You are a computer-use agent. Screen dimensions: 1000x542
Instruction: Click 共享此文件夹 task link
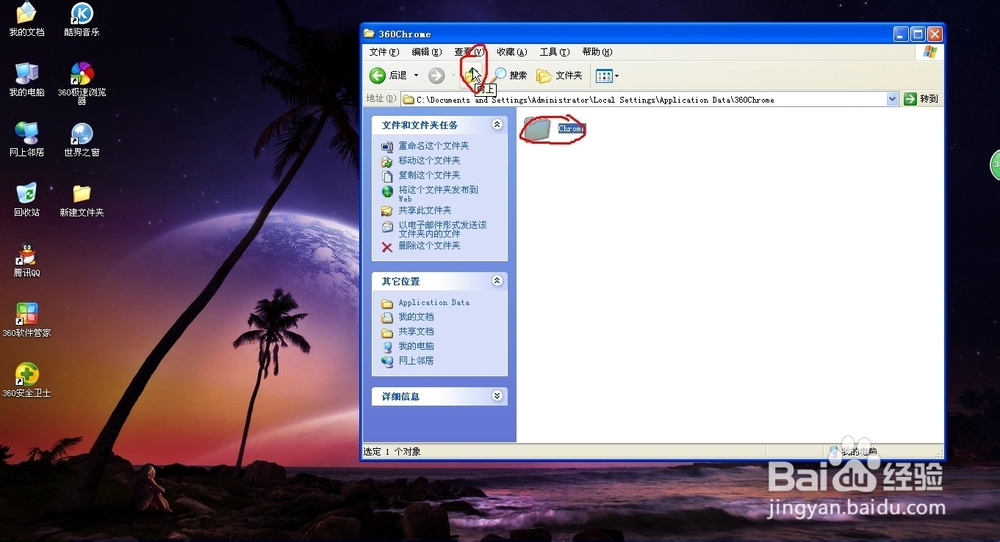pyautogui.click(x=425, y=210)
